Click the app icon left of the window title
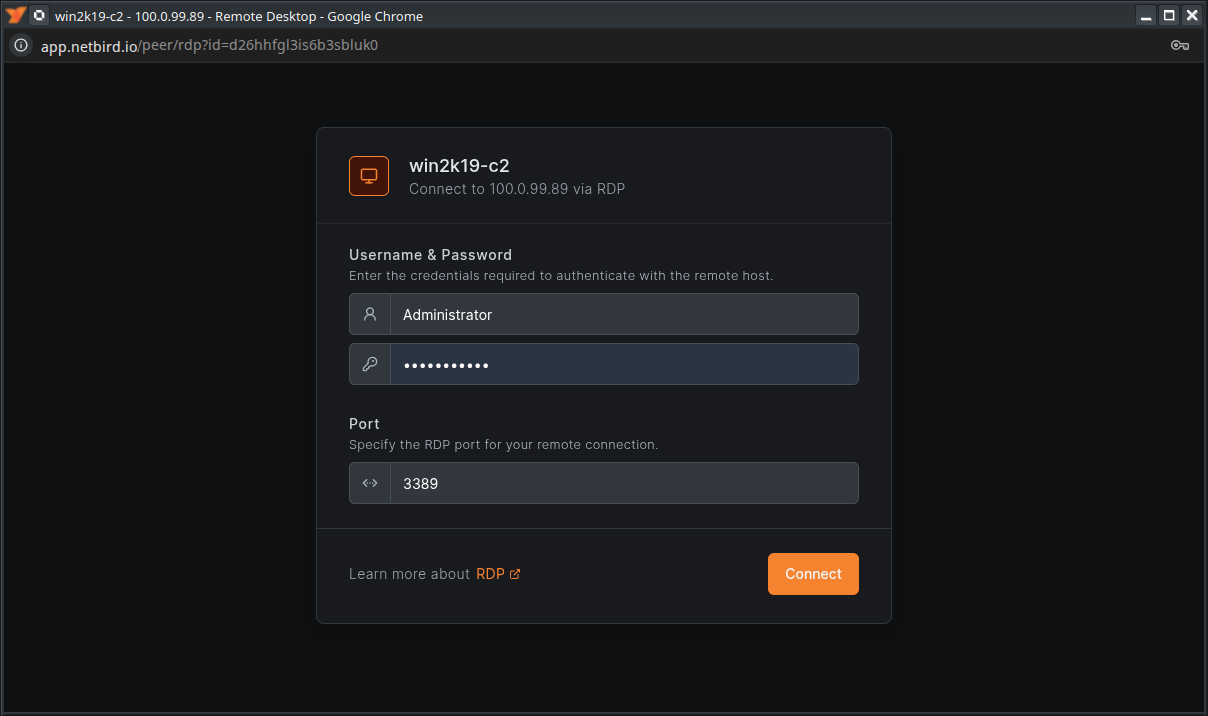The height and width of the screenshot is (716, 1208). (39, 15)
